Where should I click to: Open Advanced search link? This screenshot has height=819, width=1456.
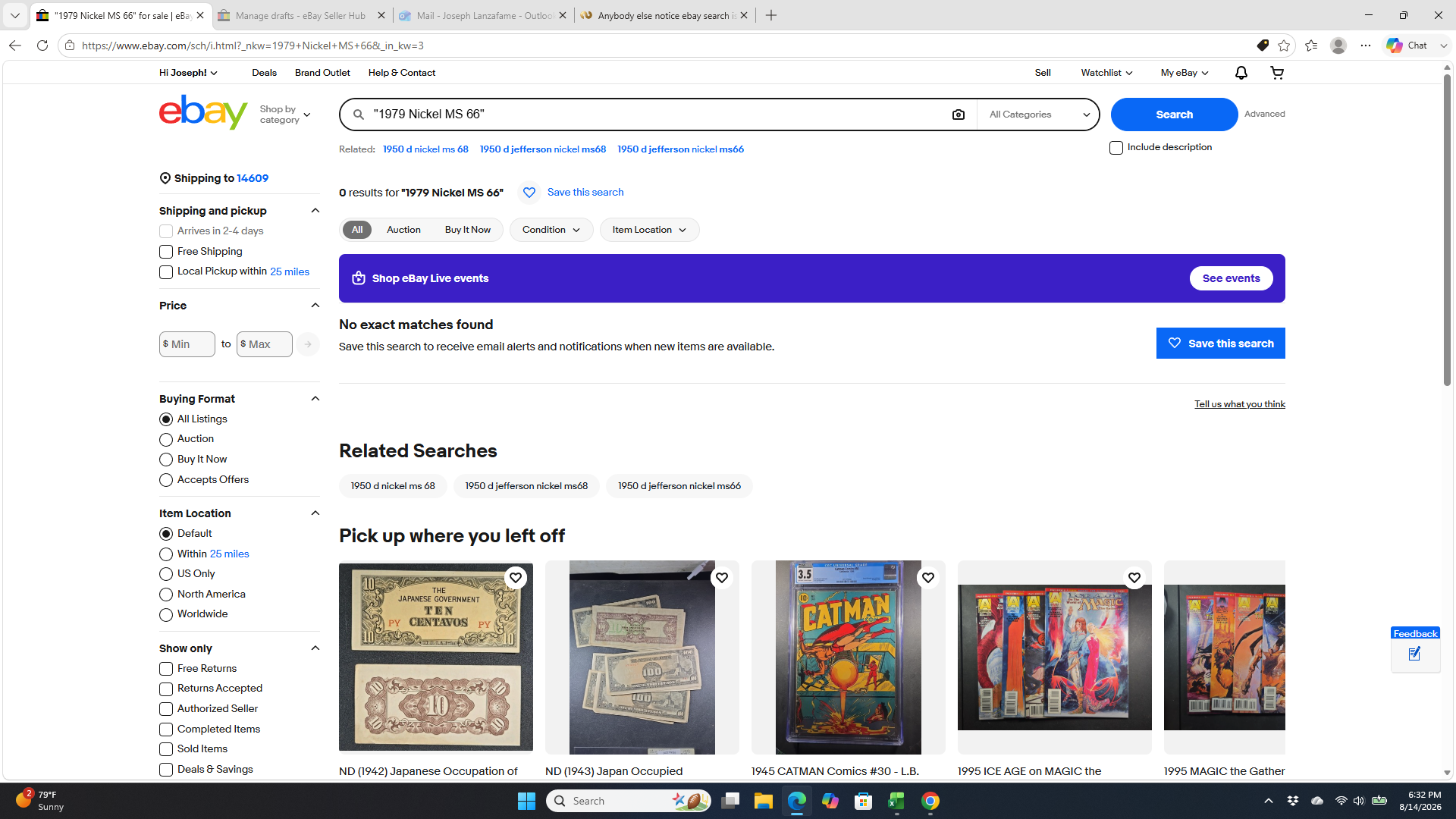pyautogui.click(x=1264, y=114)
